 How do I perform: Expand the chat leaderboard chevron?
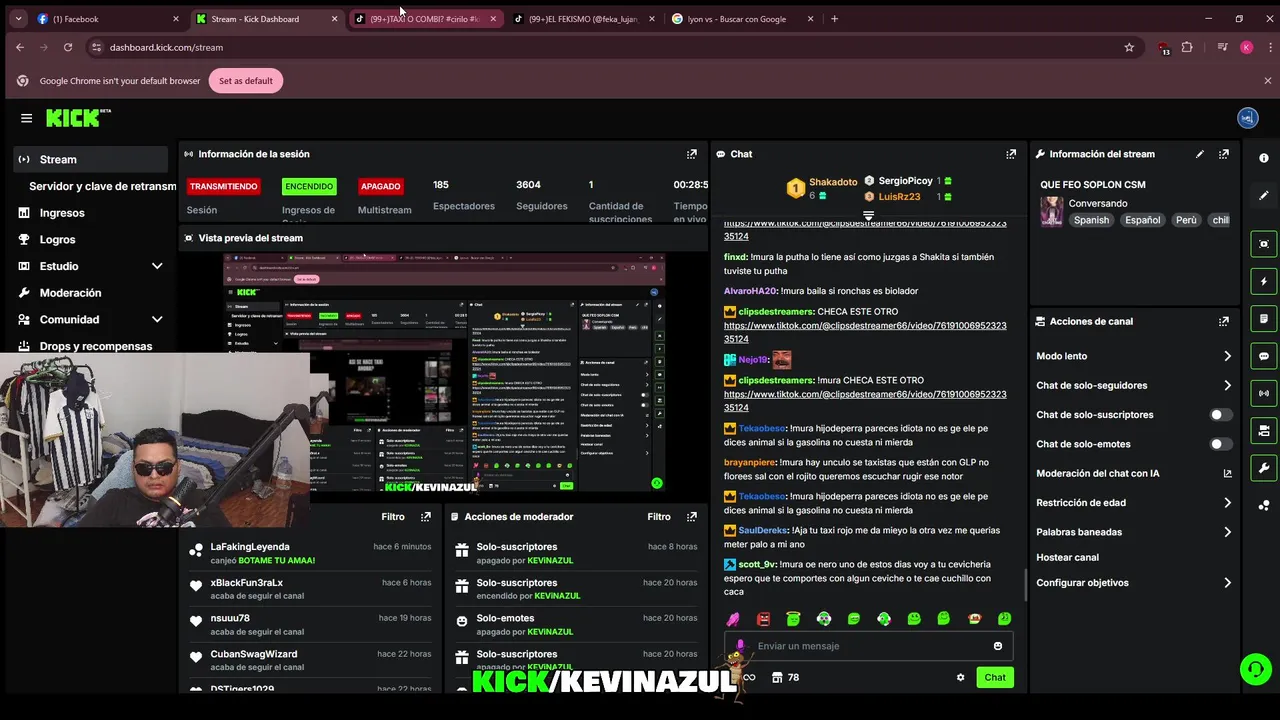point(868,215)
